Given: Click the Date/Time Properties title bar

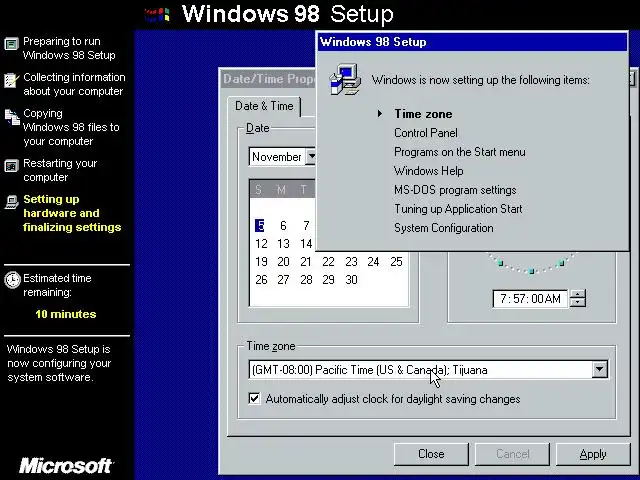Looking at the screenshot, I should coord(268,79).
